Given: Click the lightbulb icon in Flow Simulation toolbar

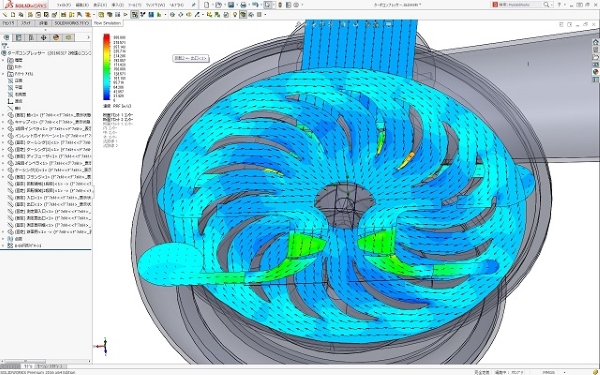Looking at the screenshot, I should 235,15.
